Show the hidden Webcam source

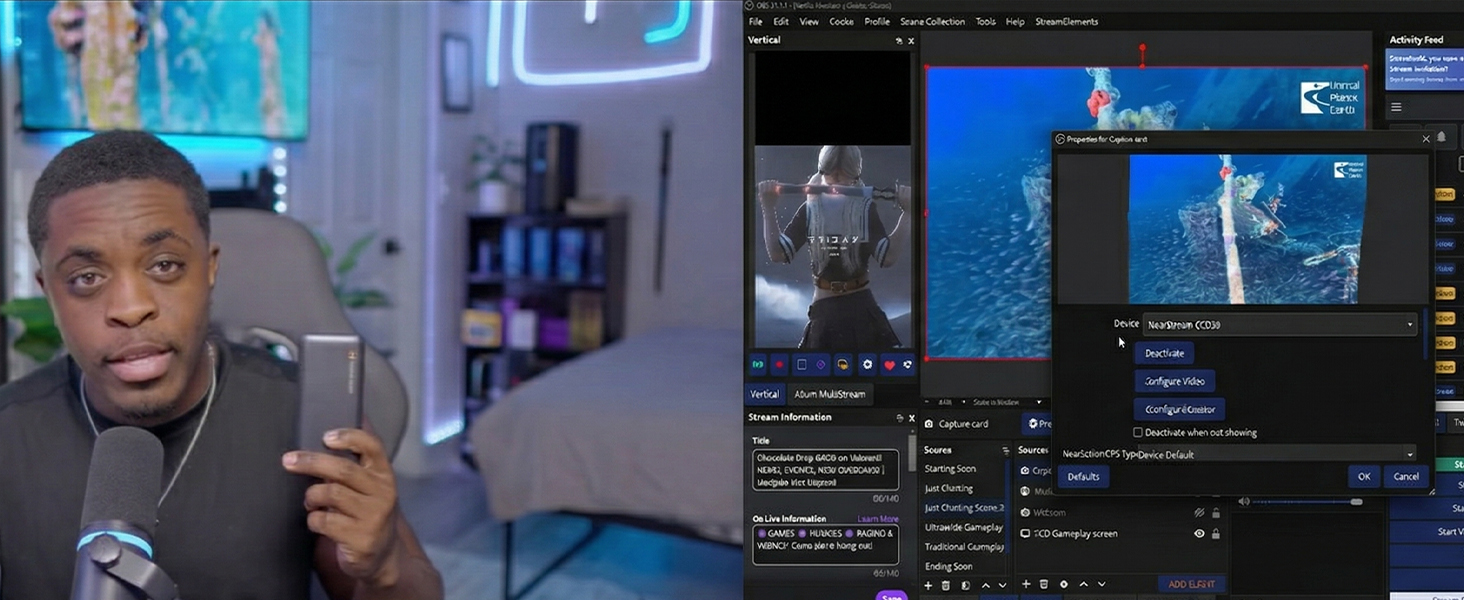tap(1199, 513)
